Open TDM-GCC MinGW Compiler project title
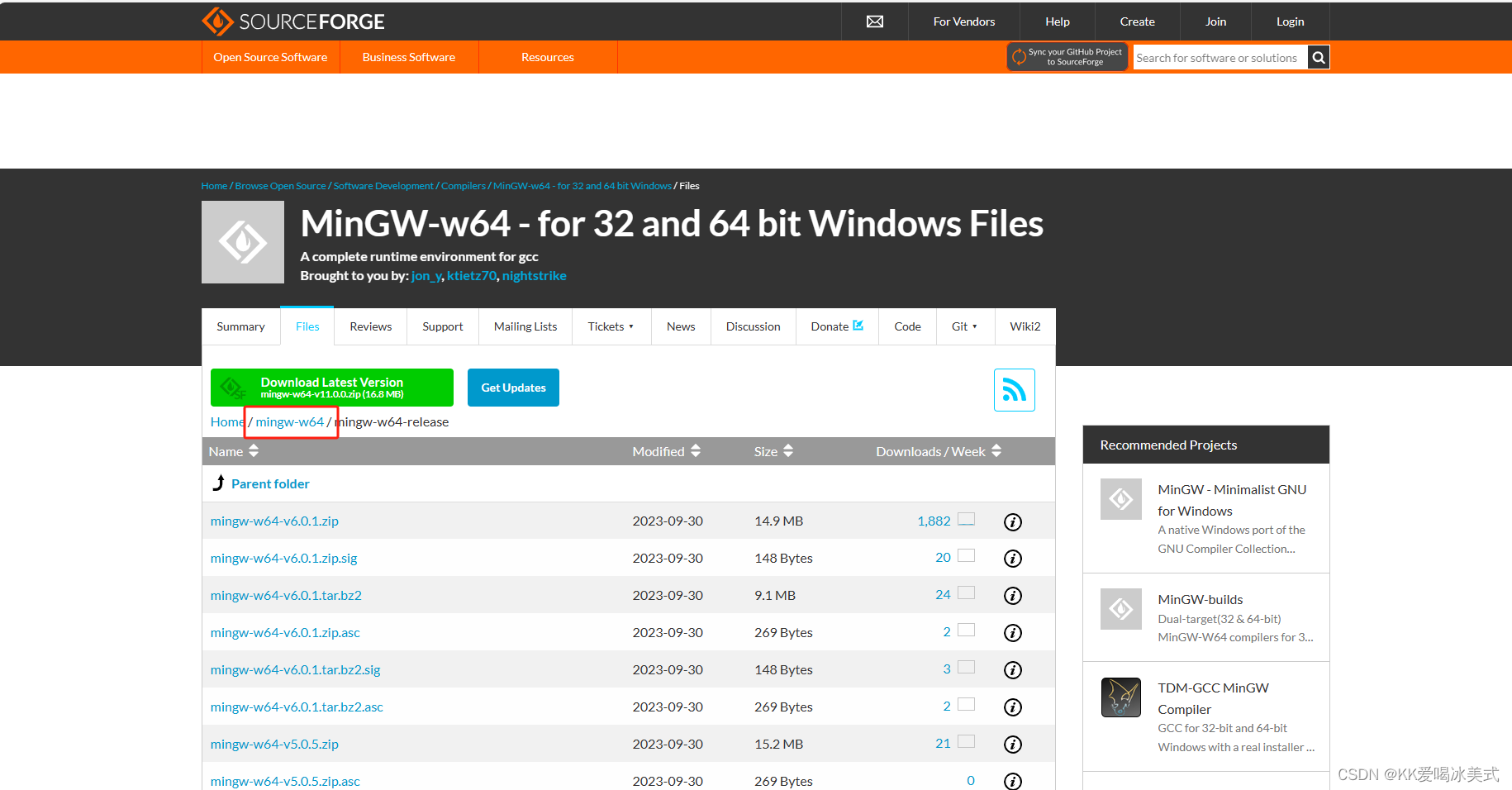The width and height of the screenshot is (1512, 790). pos(1213,698)
